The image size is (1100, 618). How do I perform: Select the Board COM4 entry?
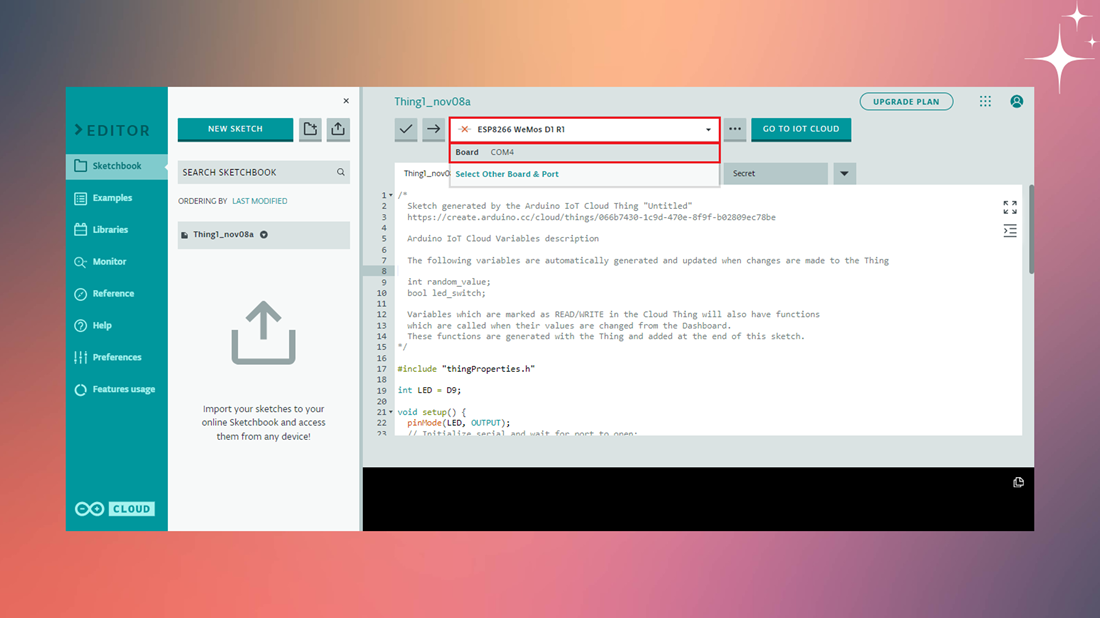584,152
